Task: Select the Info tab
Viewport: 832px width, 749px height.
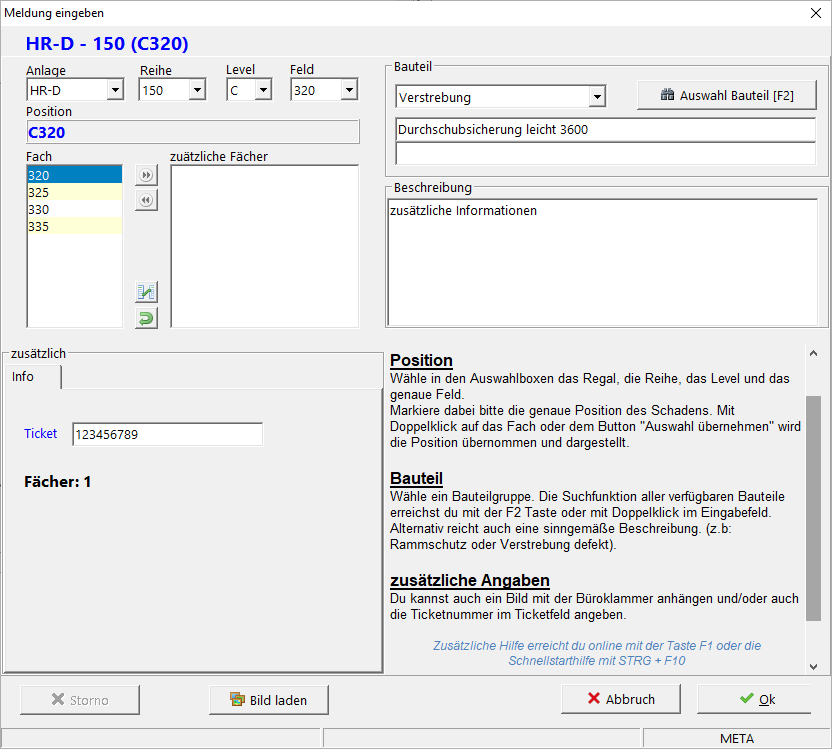Action: pos(24,377)
